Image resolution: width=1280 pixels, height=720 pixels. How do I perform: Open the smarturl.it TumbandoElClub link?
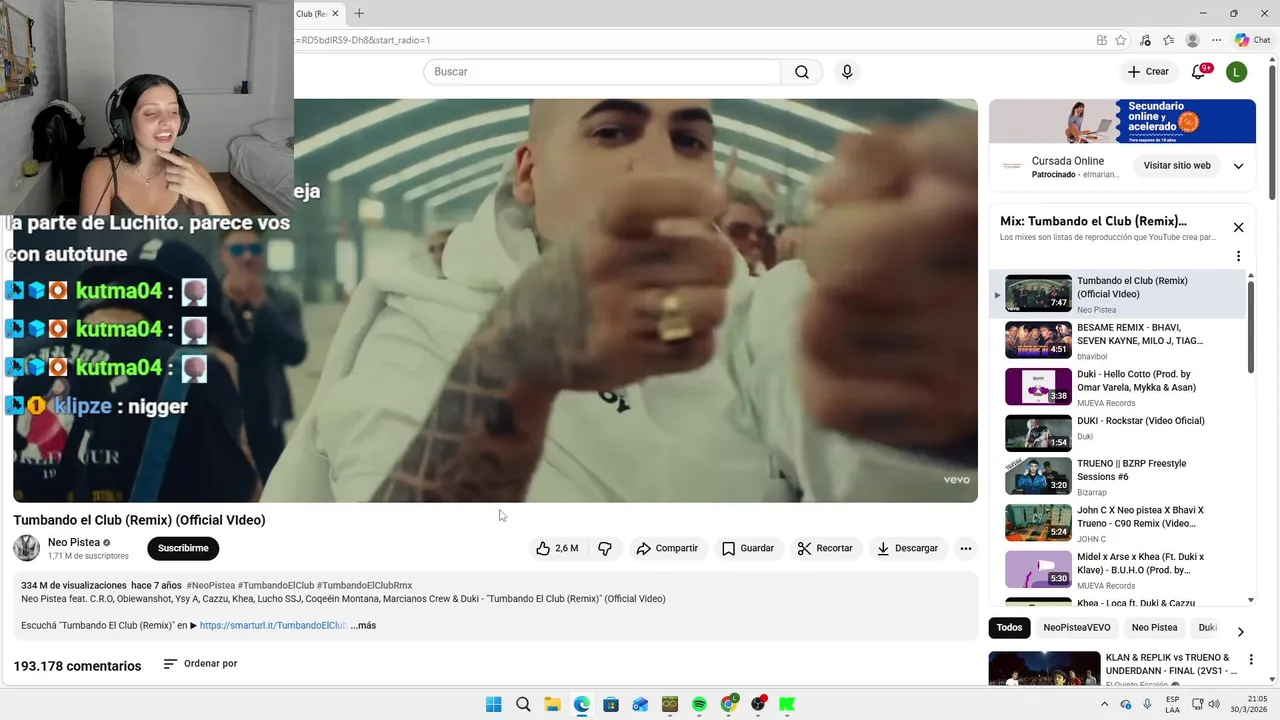click(x=272, y=625)
